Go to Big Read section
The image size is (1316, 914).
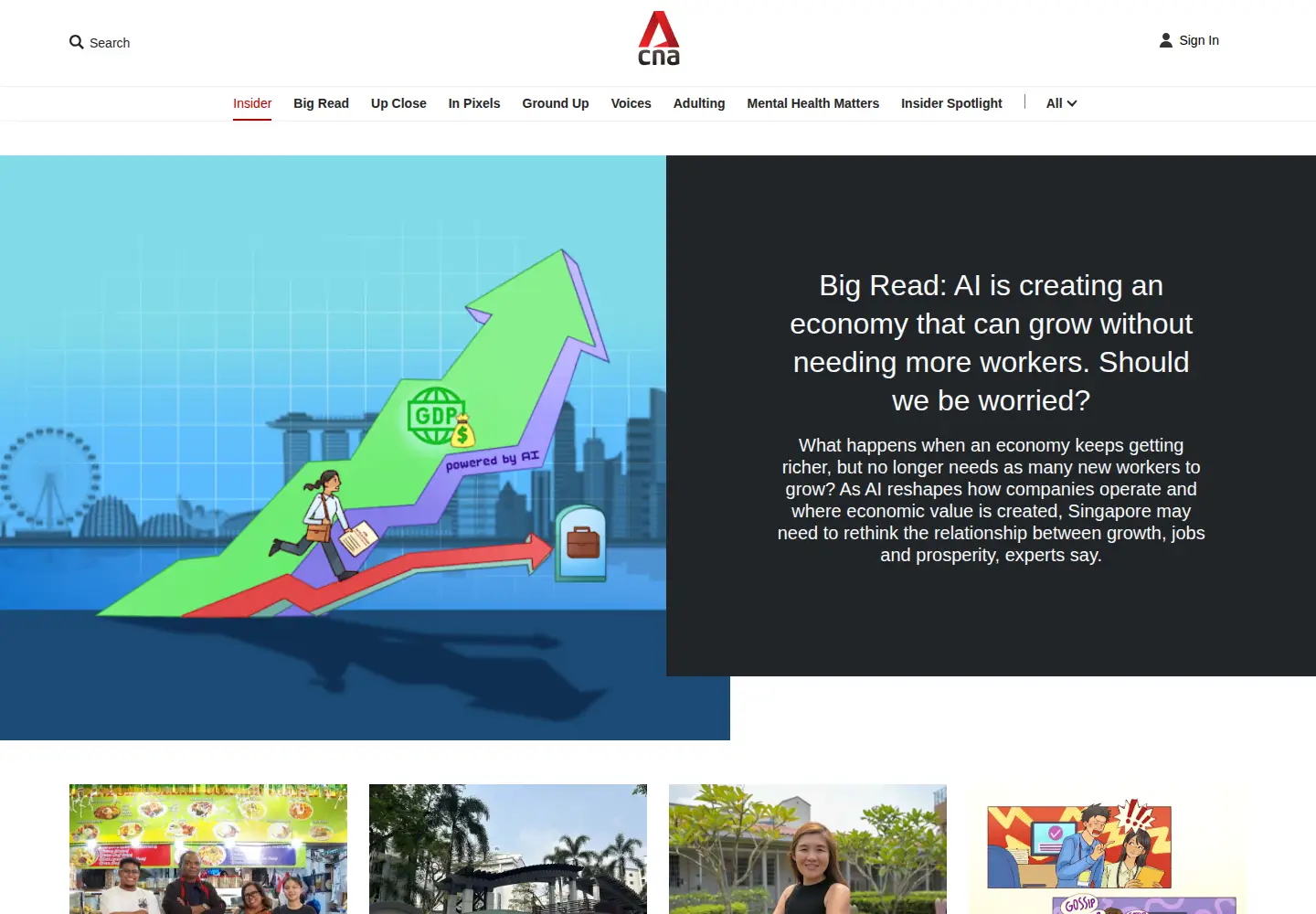click(321, 103)
